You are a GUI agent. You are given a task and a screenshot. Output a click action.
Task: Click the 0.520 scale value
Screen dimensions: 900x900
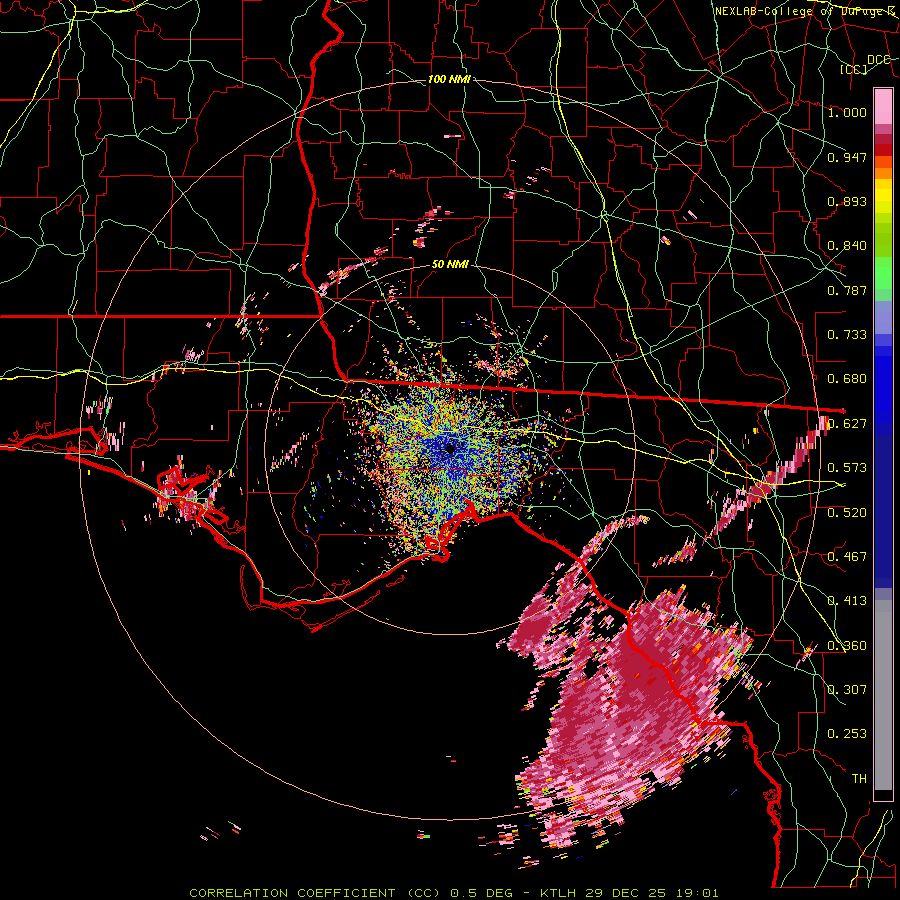847,513
